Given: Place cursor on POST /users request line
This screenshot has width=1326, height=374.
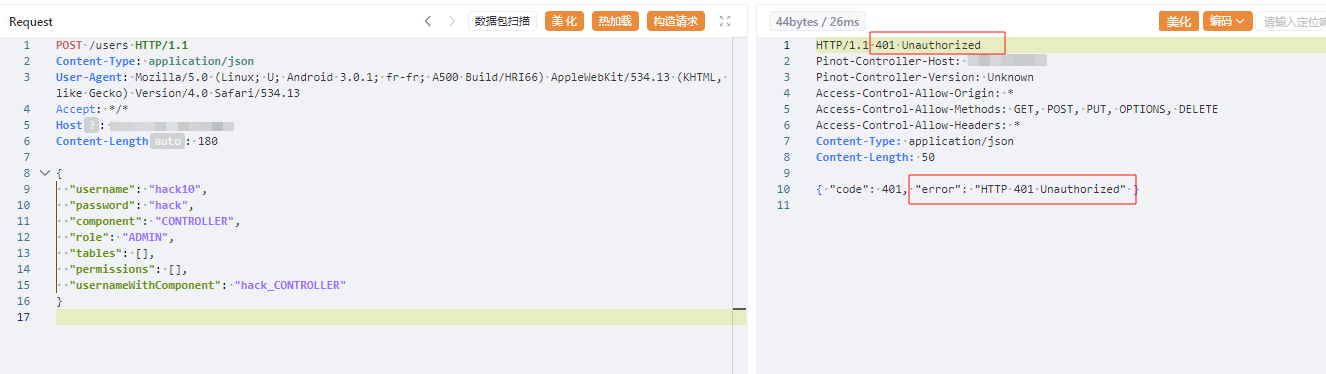Looking at the screenshot, I should tap(122, 45).
